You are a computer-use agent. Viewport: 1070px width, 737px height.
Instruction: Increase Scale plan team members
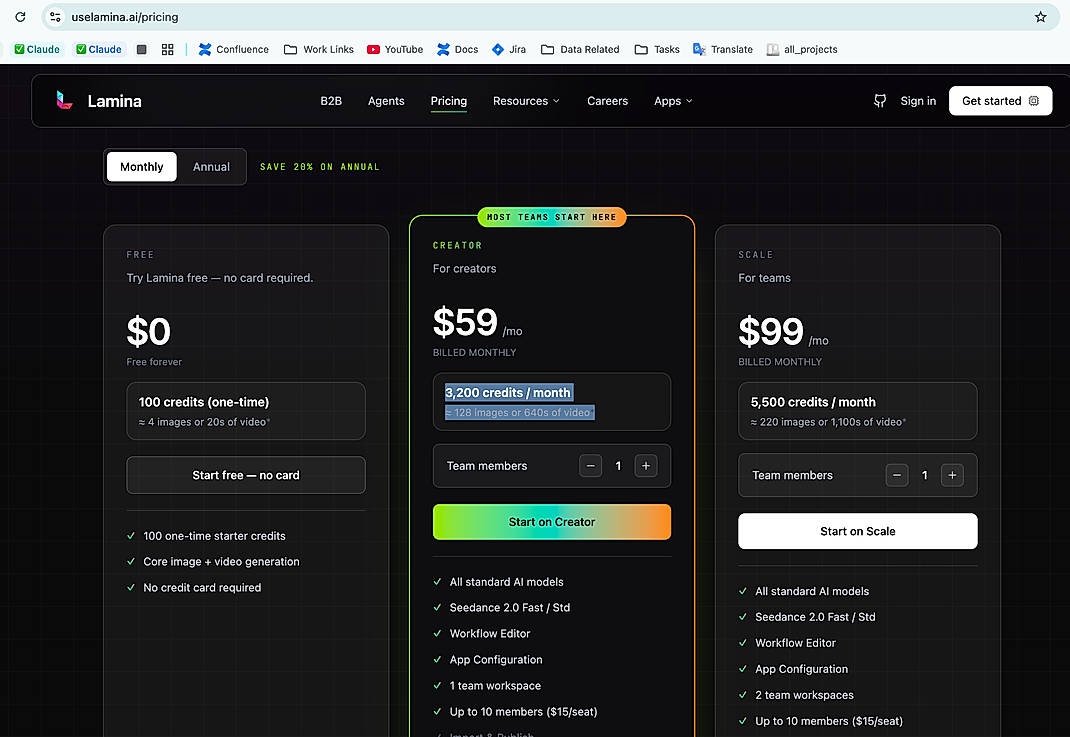(952, 475)
